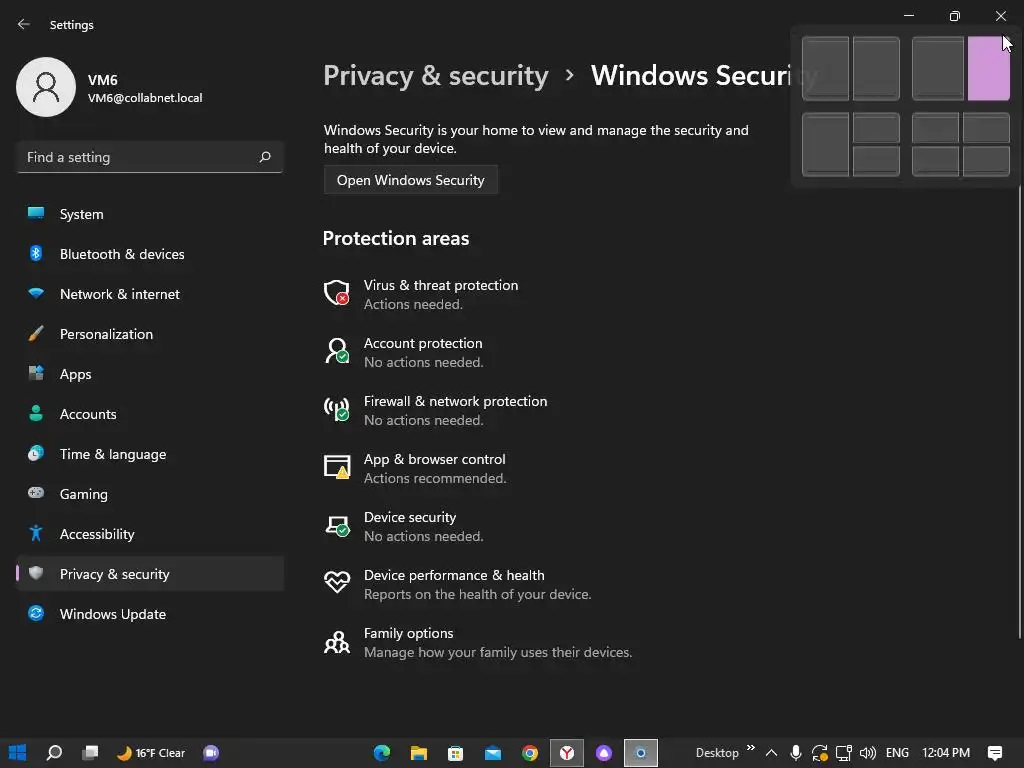Viewport: 1024px width, 768px height.
Task: Open System settings category
Action: coord(150,214)
